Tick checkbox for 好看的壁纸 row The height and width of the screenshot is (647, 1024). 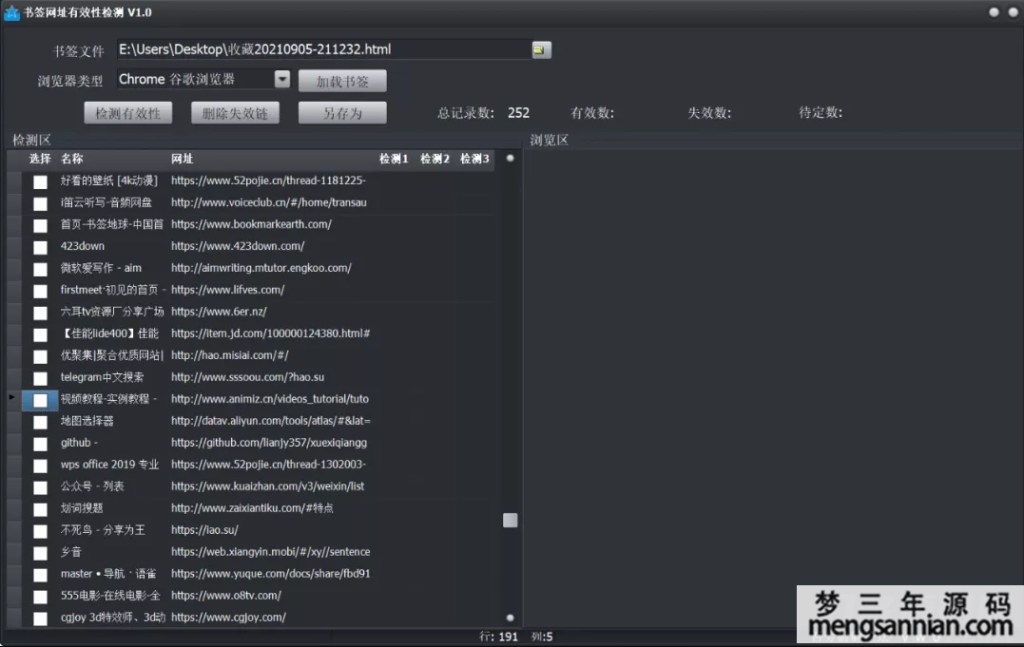pos(40,181)
